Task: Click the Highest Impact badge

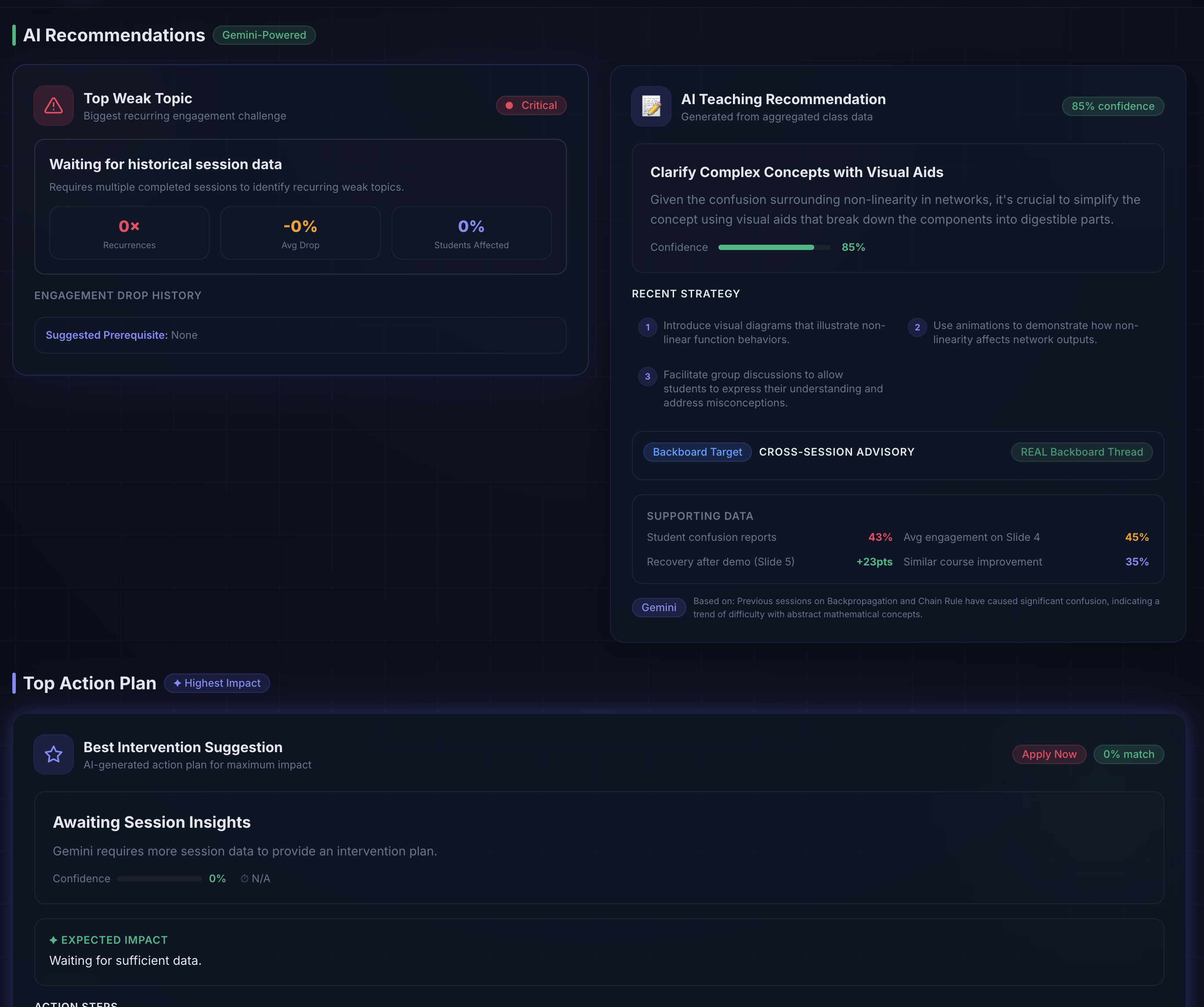Action: 217,683
